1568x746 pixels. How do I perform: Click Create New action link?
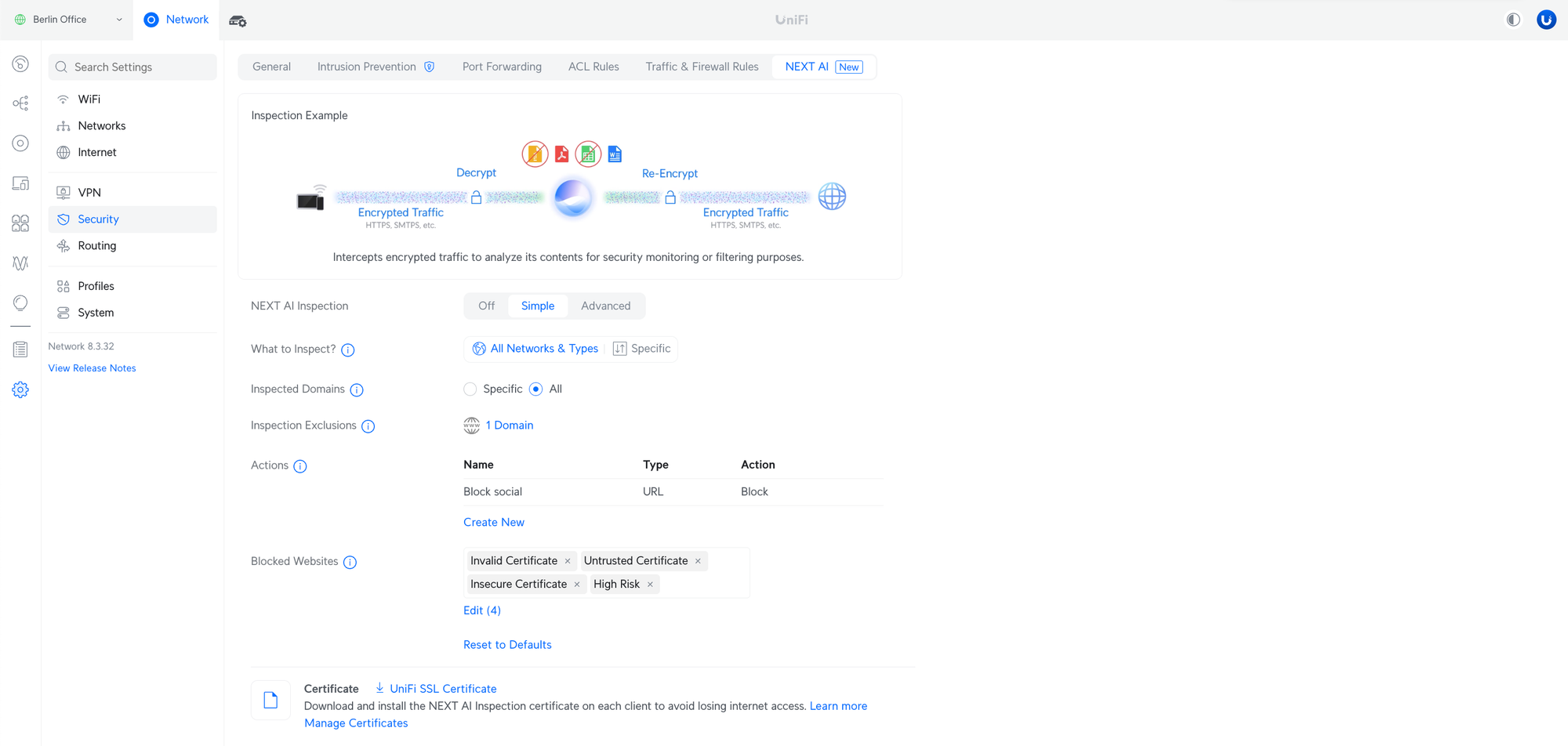tap(493, 523)
